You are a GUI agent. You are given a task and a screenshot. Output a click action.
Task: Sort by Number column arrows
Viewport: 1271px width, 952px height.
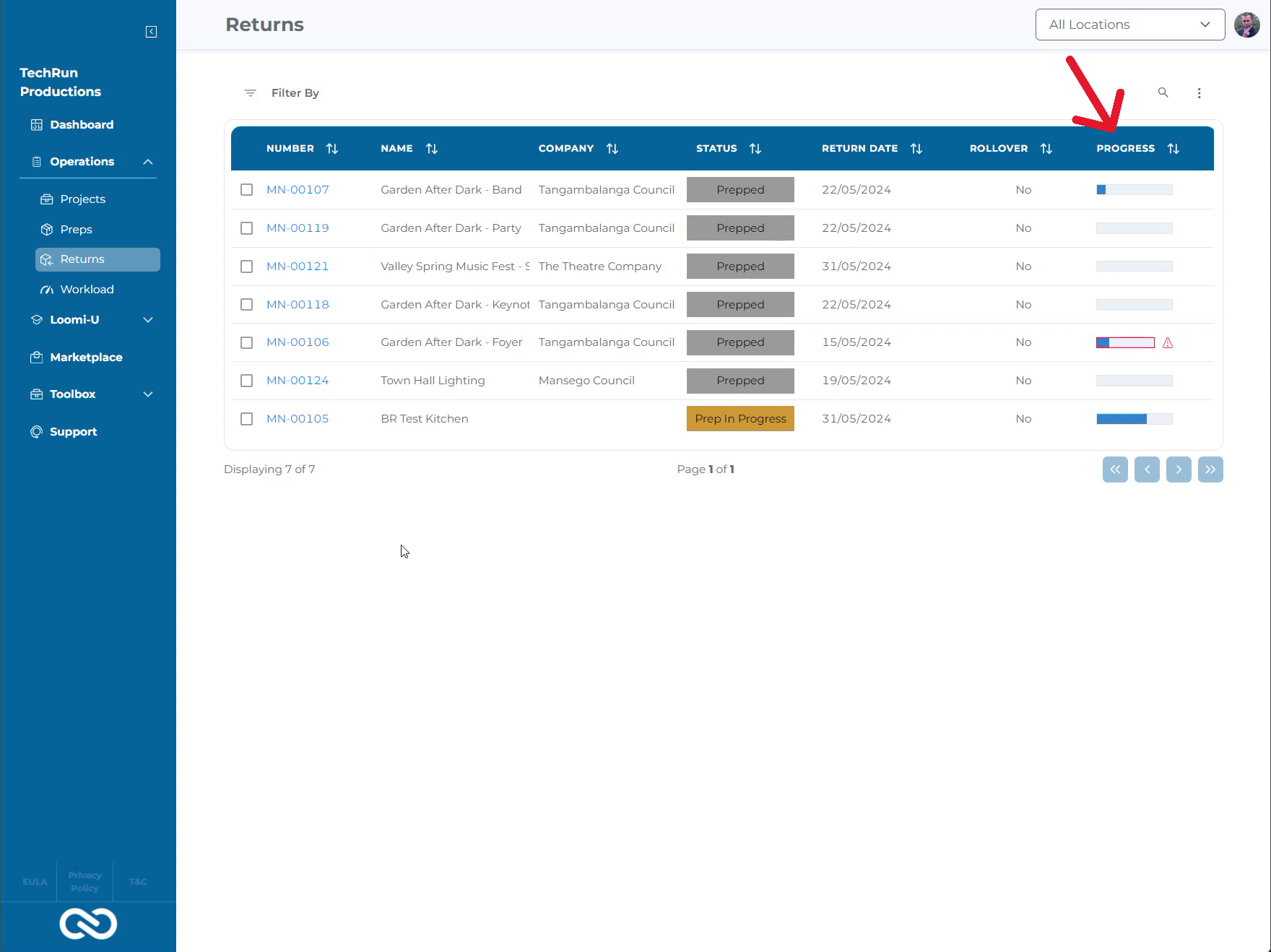[x=332, y=149]
